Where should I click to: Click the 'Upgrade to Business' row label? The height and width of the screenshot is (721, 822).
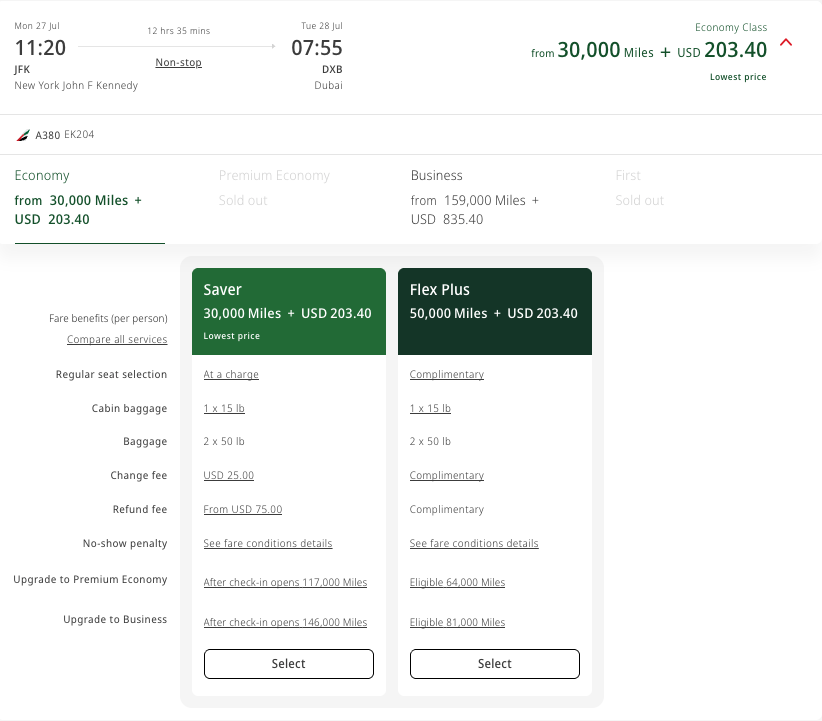(x=115, y=619)
